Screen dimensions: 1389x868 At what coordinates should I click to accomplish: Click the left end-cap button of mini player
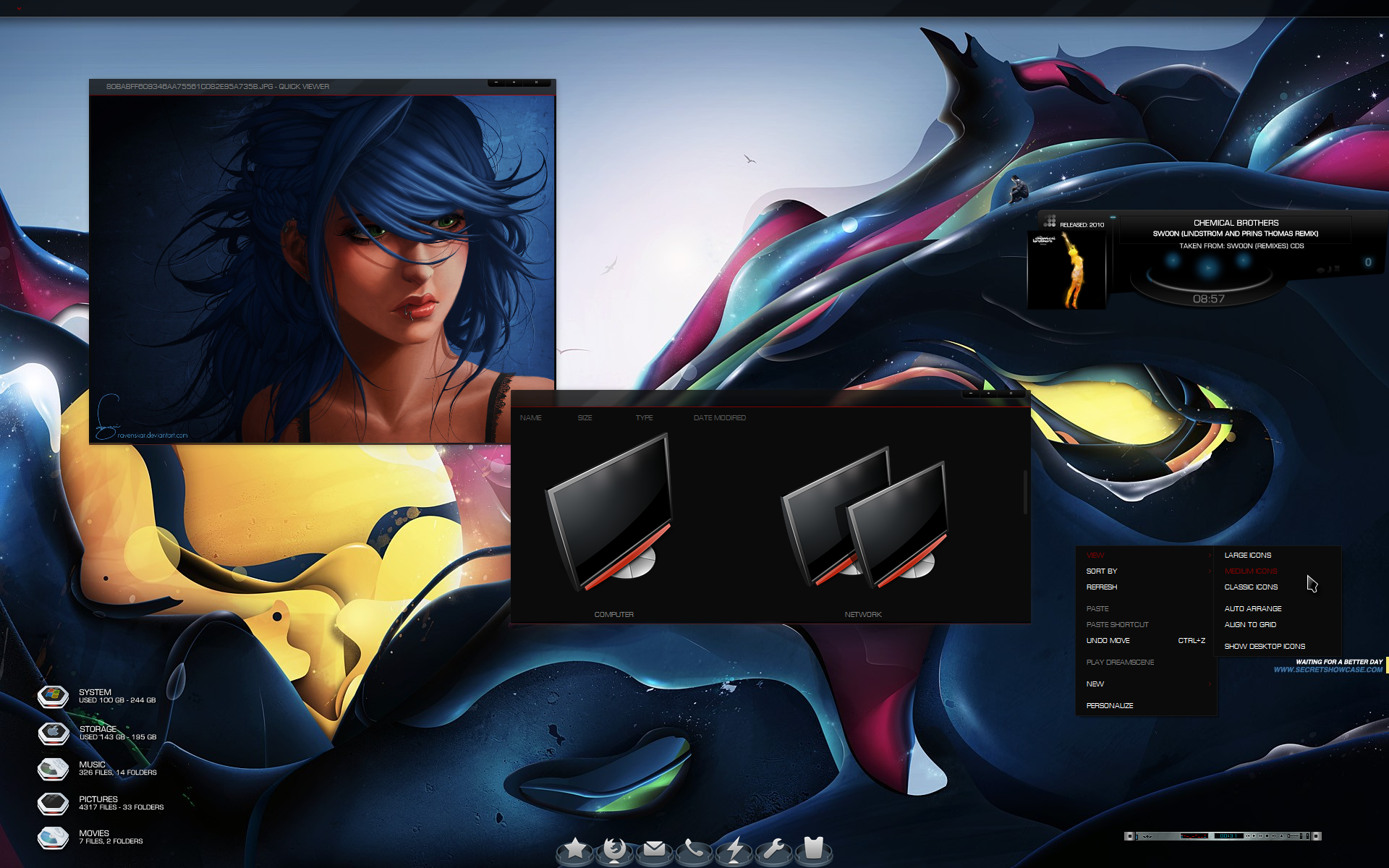click(x=1129, y=836)
